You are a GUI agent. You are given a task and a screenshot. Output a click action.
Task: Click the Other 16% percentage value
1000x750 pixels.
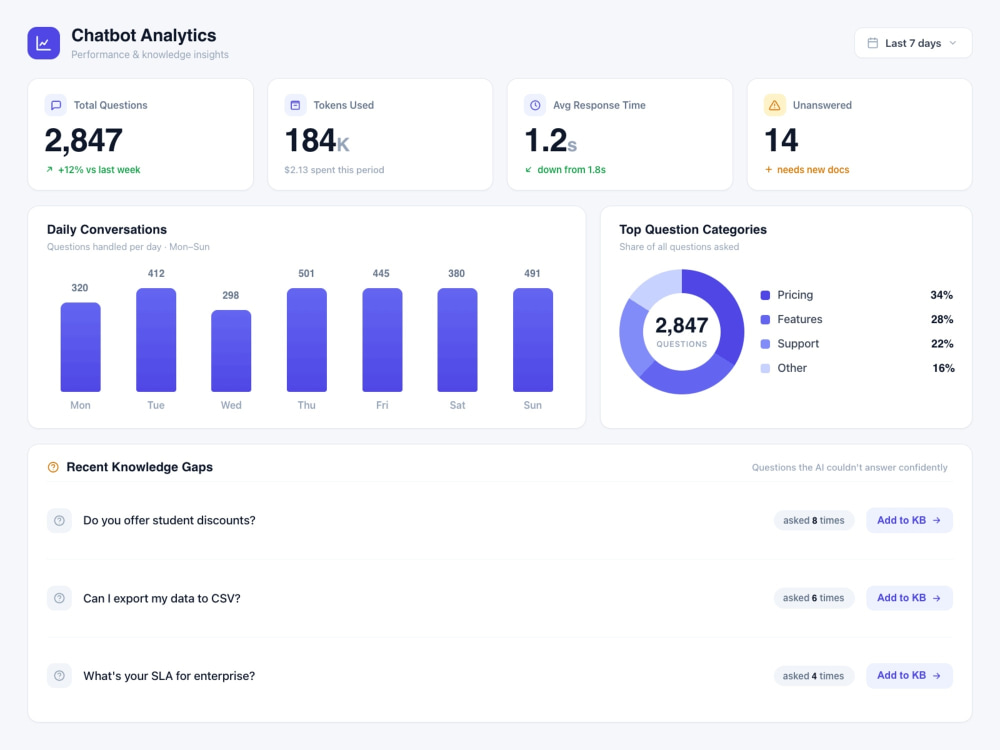943,368
